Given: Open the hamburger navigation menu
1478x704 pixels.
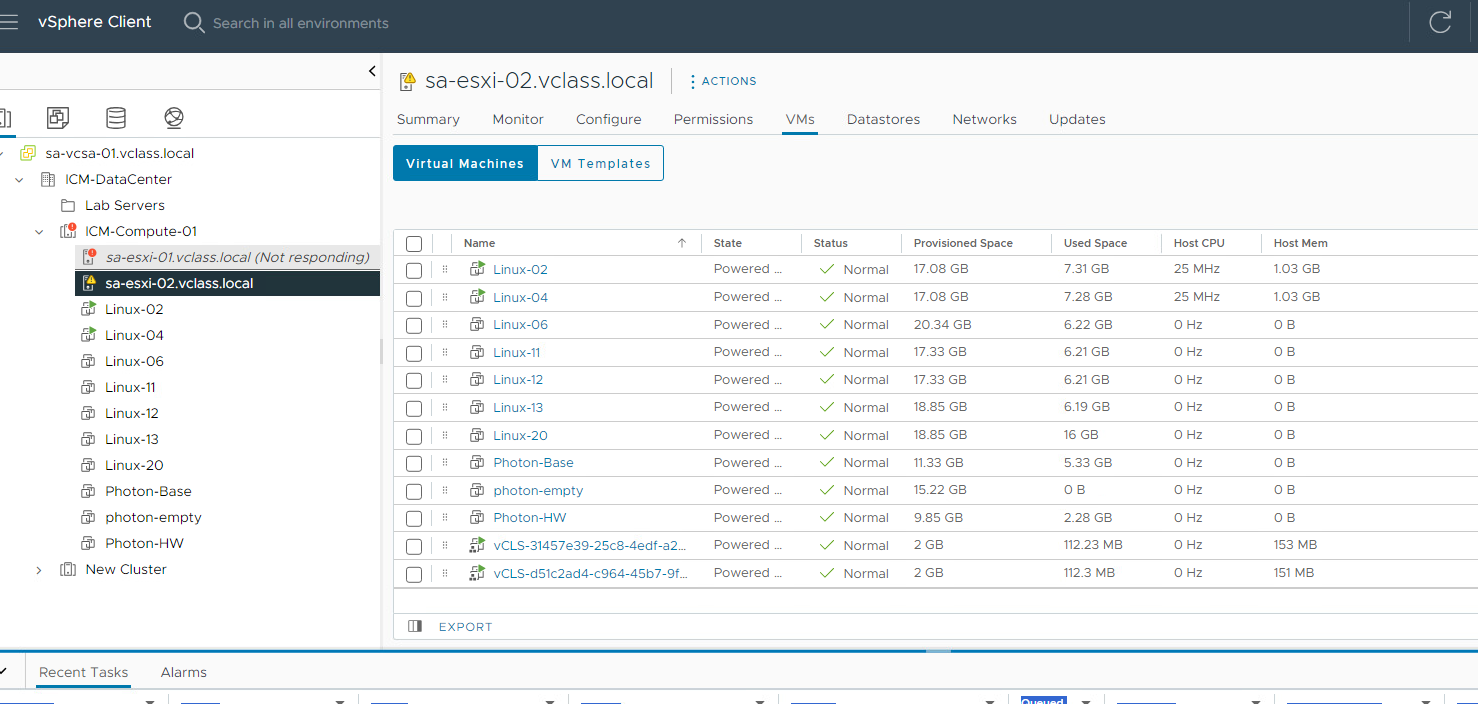Looking at the screenshot, I should point(8,22).
